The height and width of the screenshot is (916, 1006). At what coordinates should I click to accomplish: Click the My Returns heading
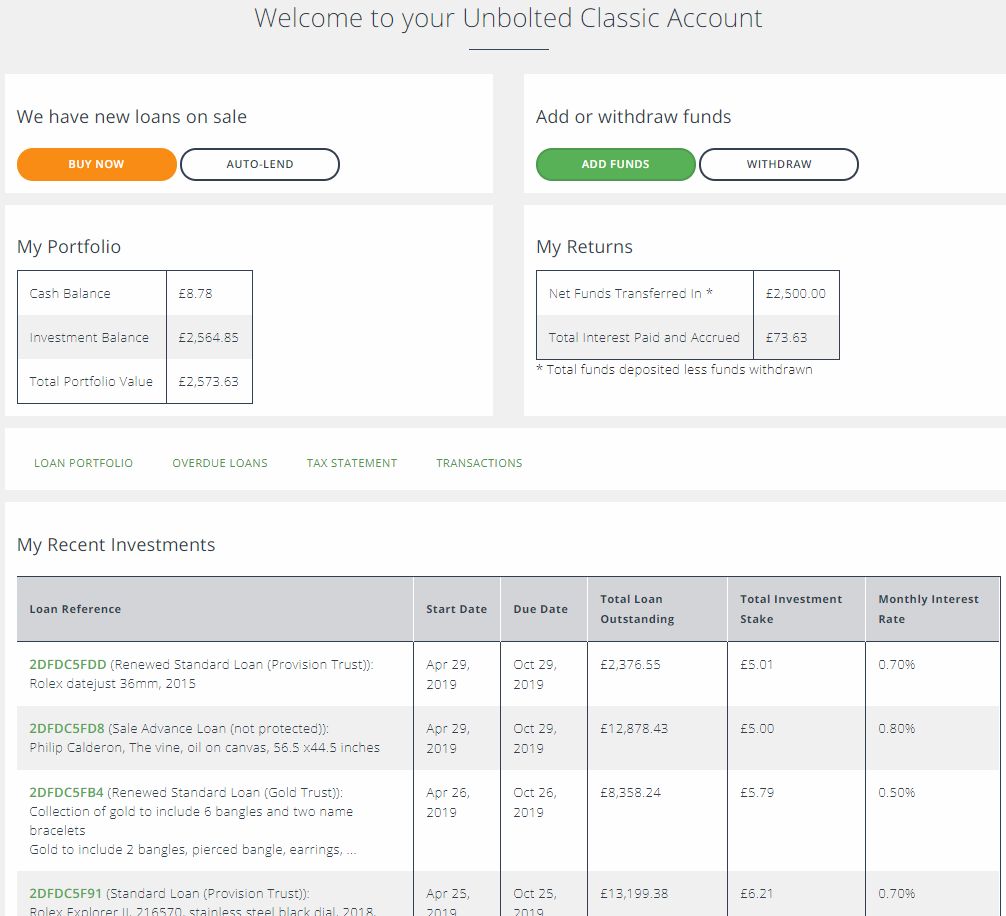tap(584, 247)
